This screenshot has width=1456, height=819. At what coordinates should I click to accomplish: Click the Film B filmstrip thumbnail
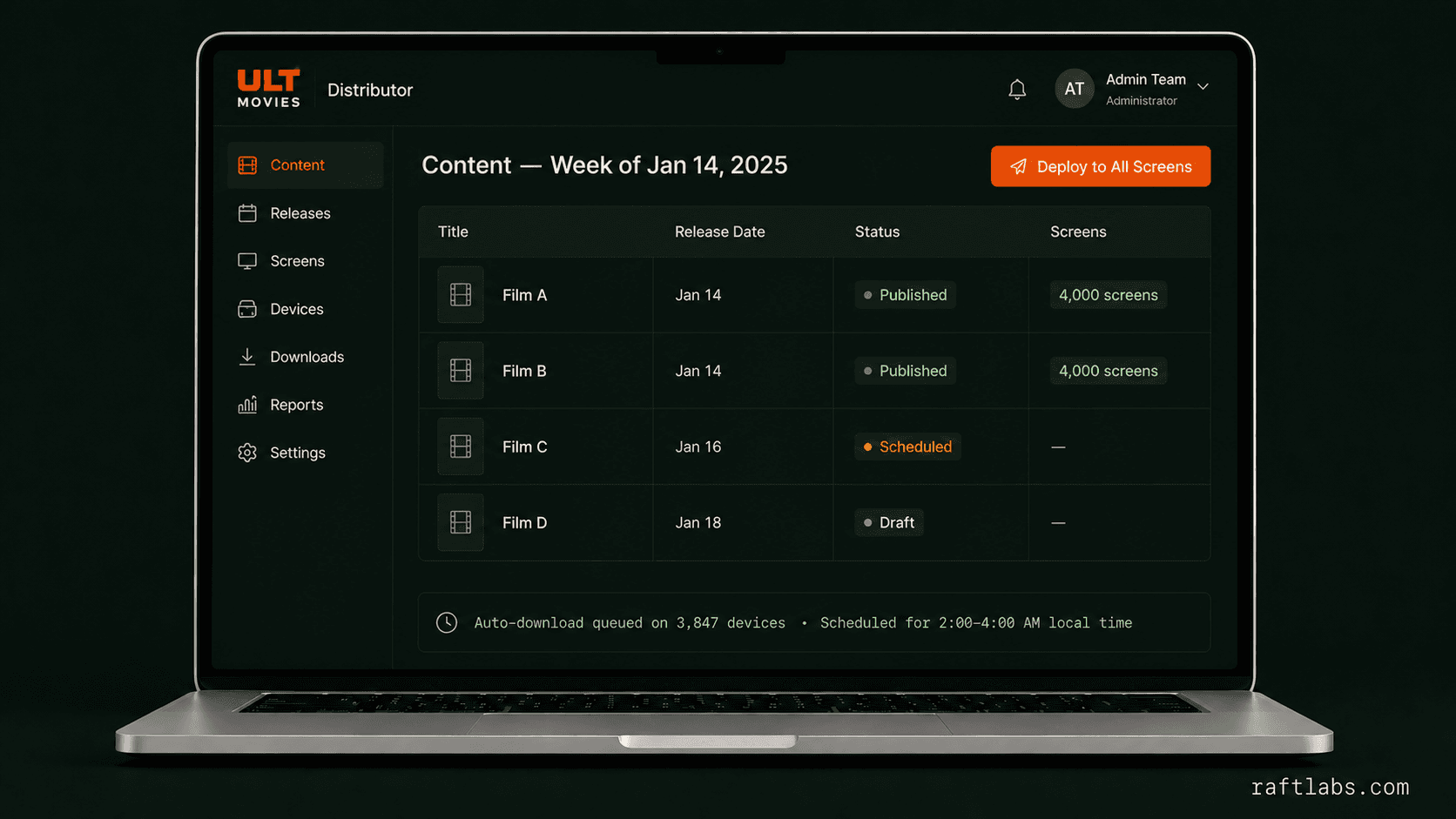[x=461, y=371]
